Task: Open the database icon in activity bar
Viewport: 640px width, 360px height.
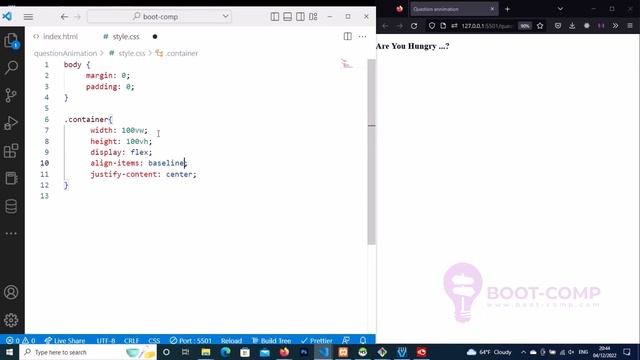Action: [11, 206]
